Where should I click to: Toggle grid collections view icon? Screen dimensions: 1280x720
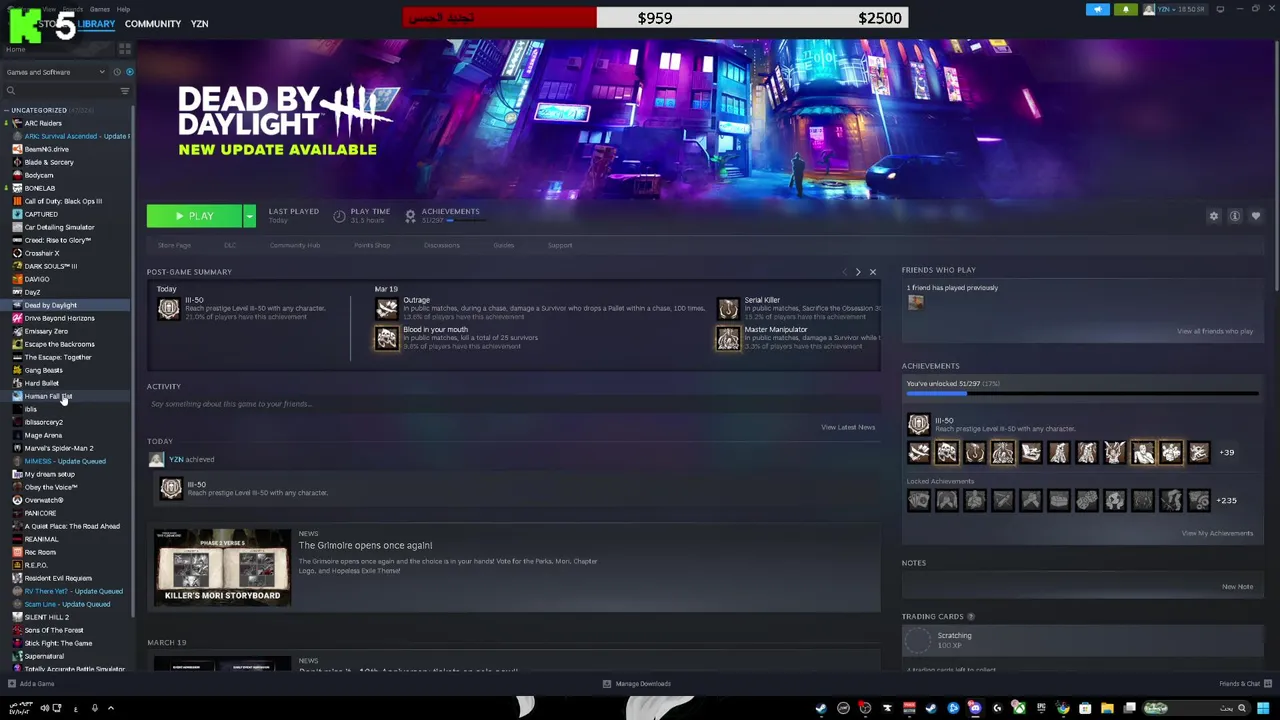pos(125,48)
